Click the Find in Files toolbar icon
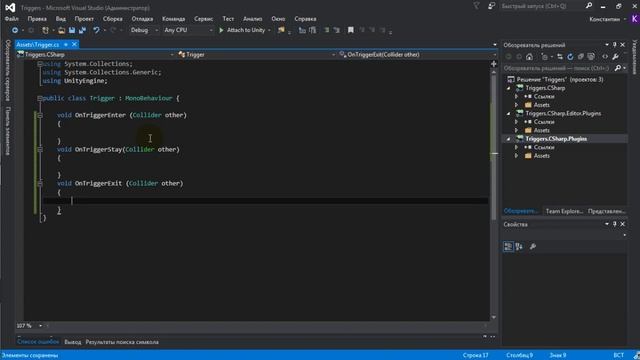 click(x=281, y=30)
